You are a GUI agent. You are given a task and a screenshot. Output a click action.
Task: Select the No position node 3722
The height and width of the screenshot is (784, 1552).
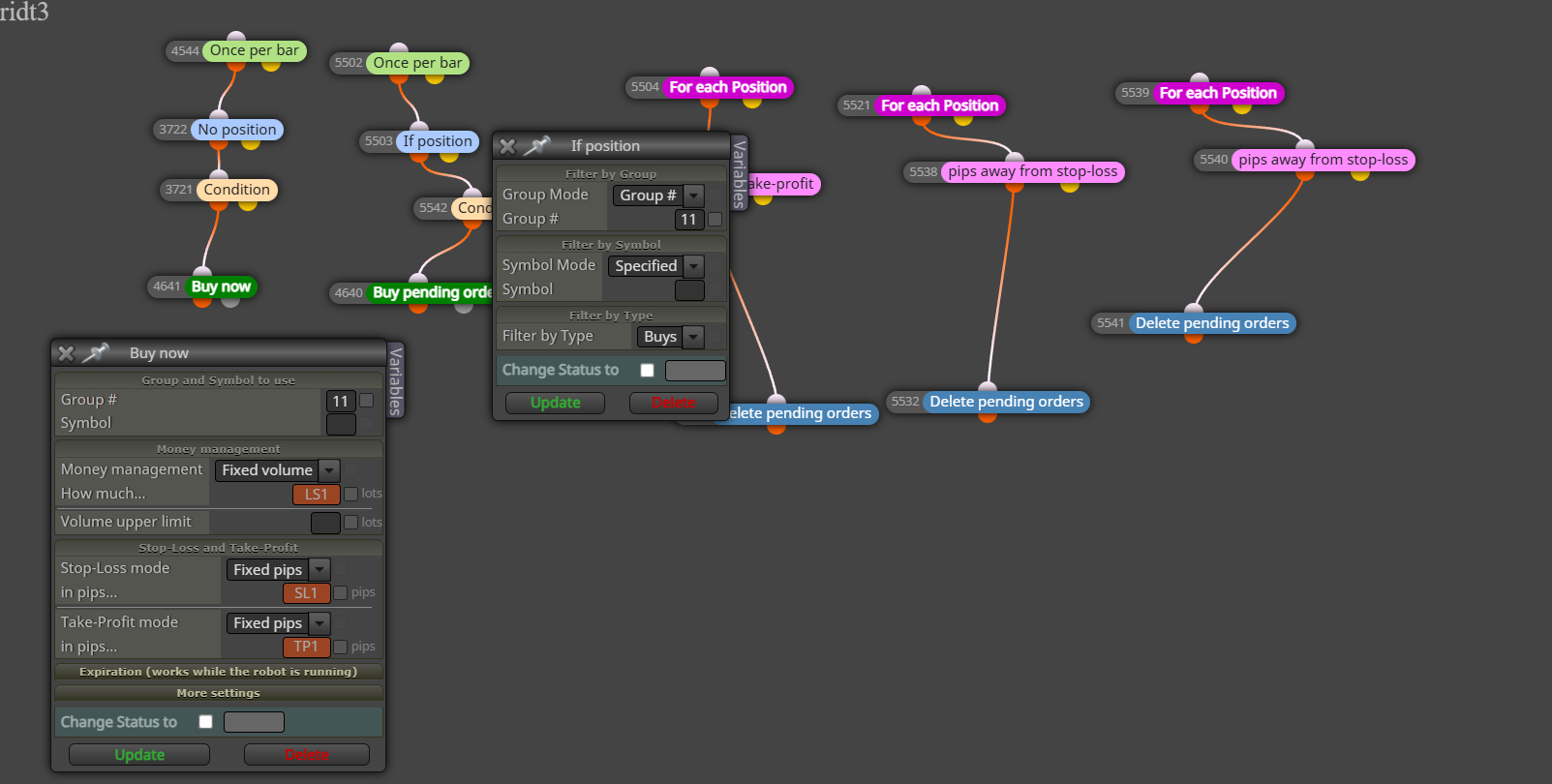click(237, 130)
